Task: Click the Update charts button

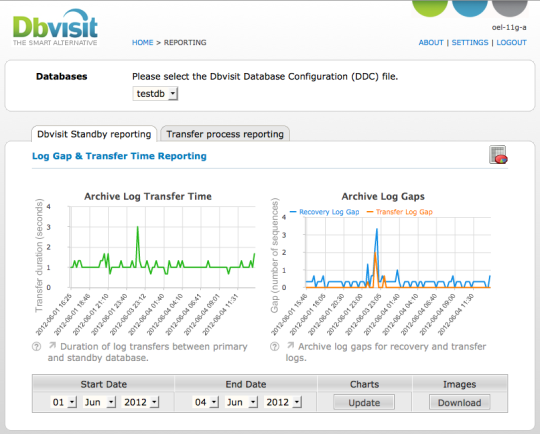Action: 364,402
